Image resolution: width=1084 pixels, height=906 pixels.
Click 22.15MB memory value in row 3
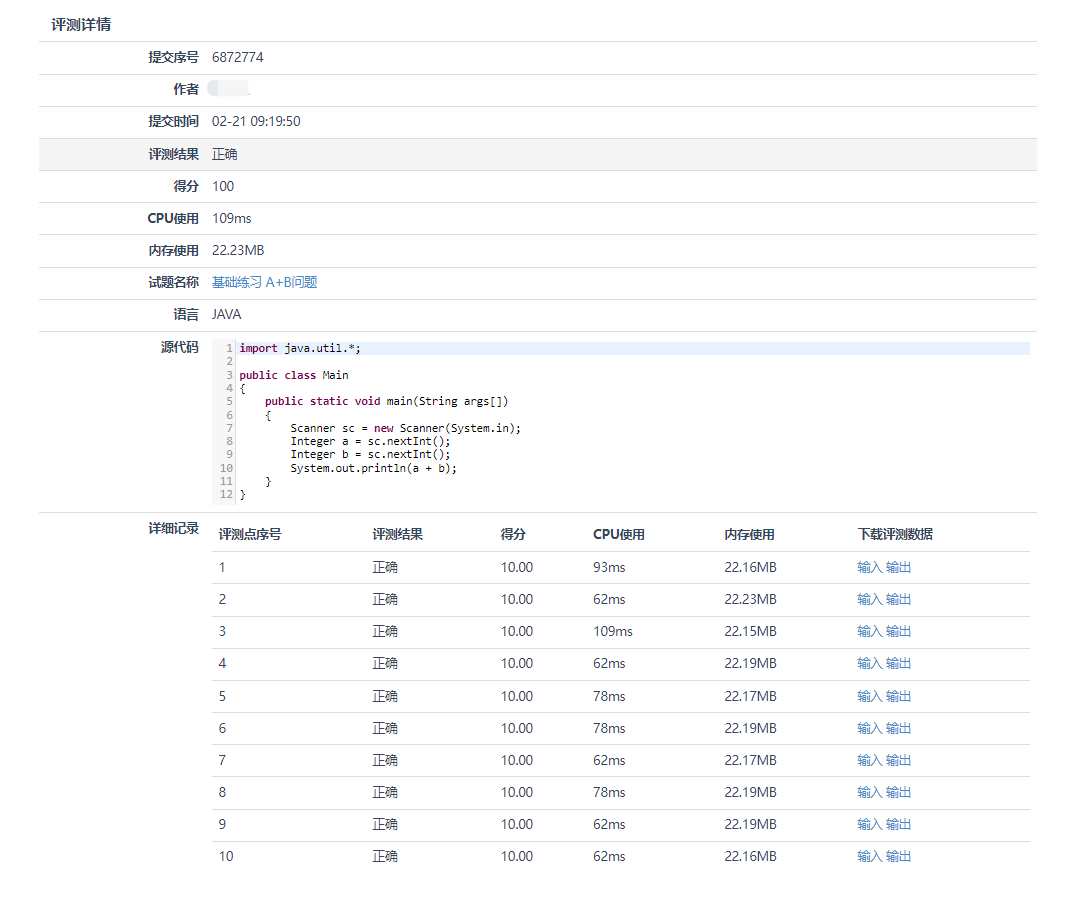(x=750, y=632)
